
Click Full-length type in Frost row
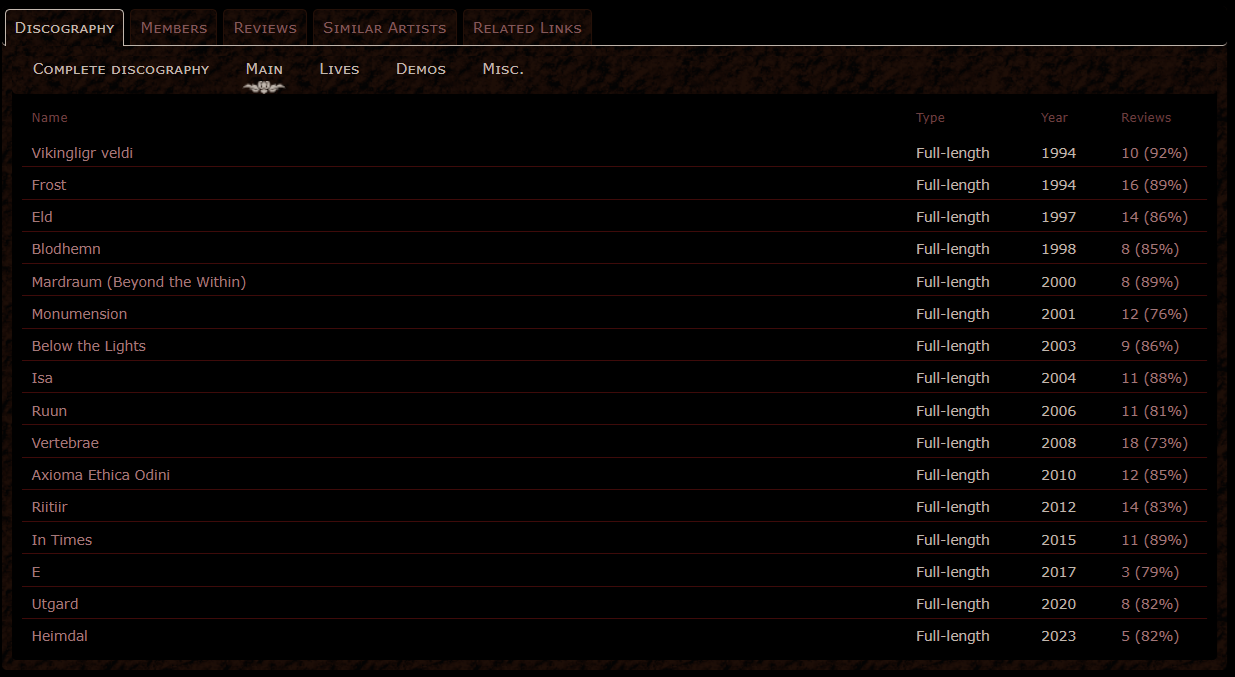pyautogui.click(x=953, y=185)
